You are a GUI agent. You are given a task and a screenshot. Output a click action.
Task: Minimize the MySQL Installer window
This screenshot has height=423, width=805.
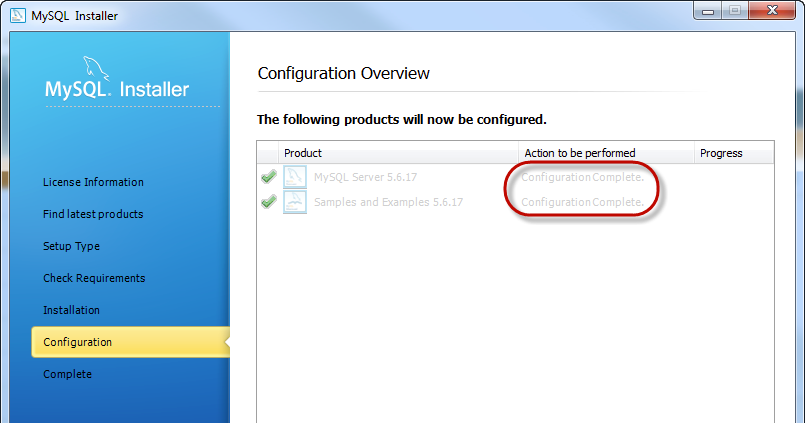(708, 11)
